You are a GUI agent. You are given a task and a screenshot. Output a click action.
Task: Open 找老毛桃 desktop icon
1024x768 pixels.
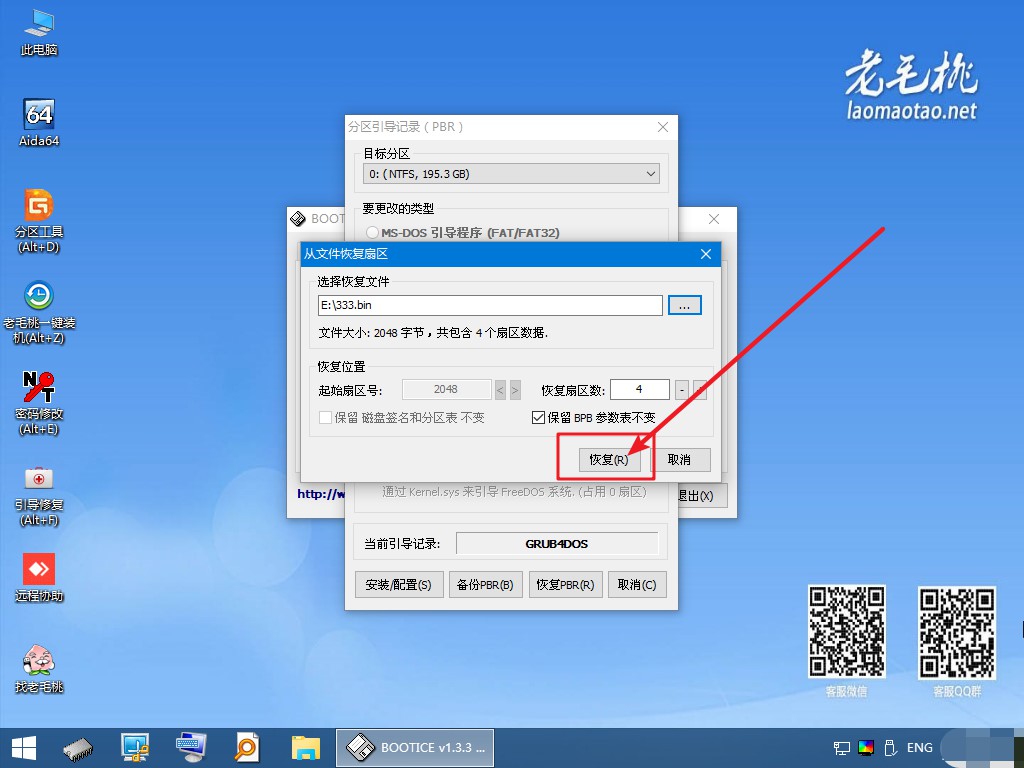point(39,668)
